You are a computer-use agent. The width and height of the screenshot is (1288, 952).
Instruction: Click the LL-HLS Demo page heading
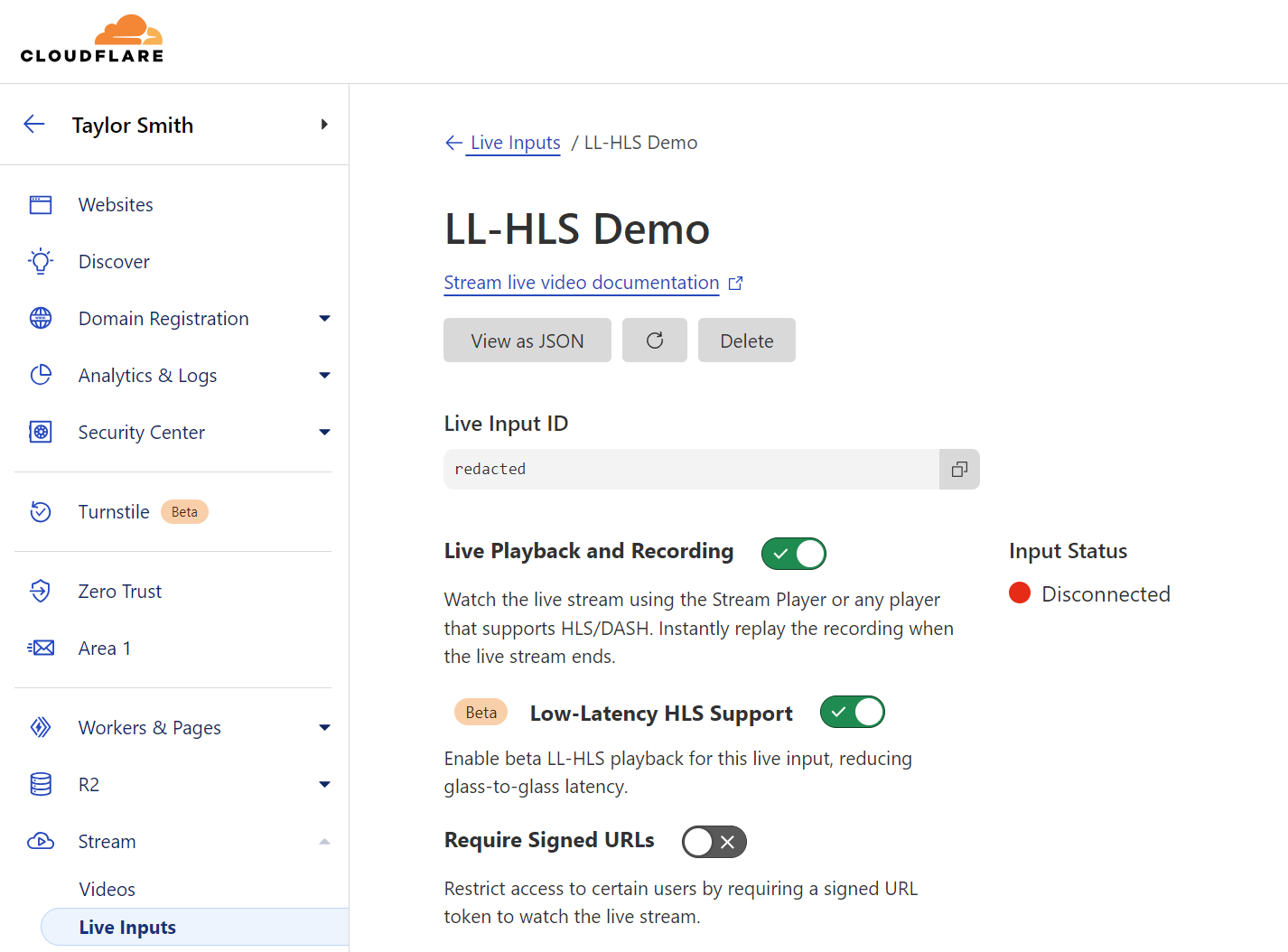click(x=577, y=229)
